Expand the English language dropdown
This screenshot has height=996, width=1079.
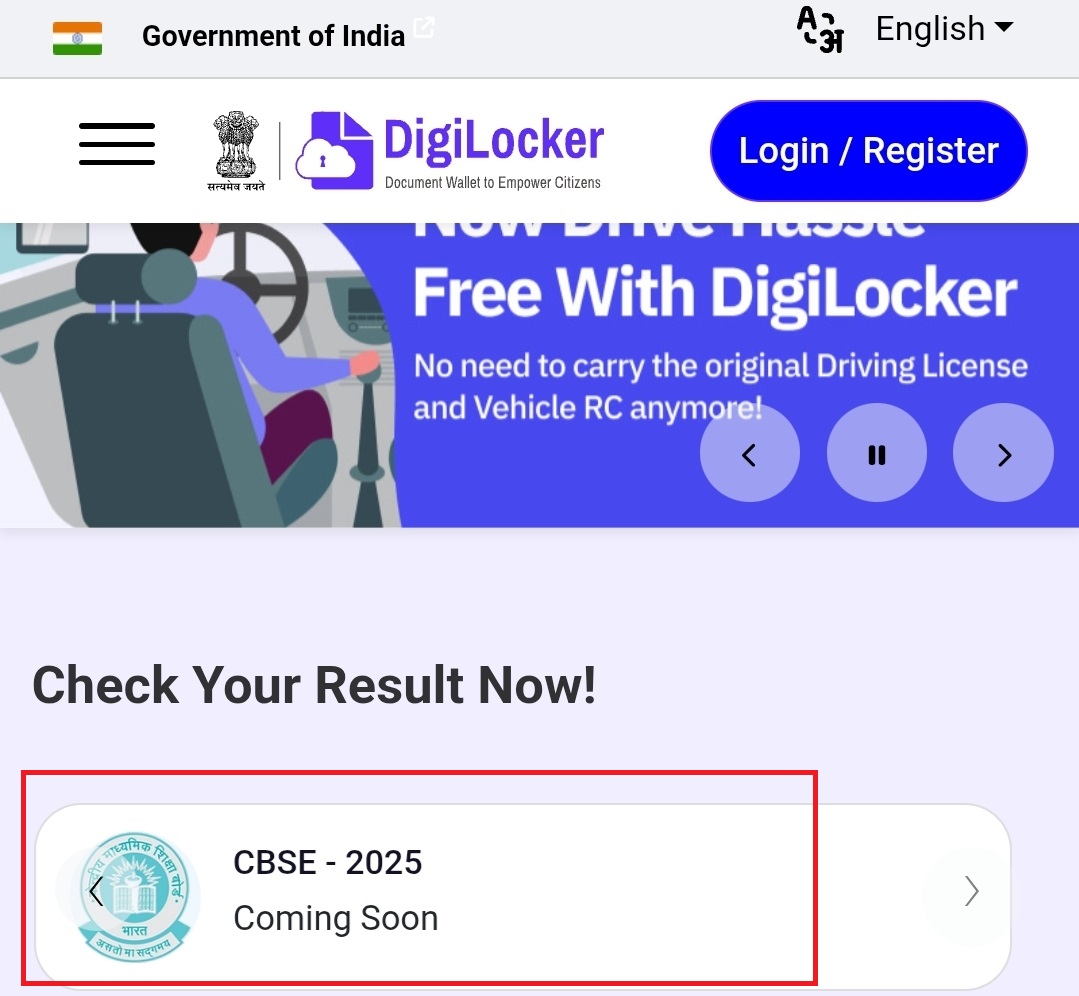944,29
